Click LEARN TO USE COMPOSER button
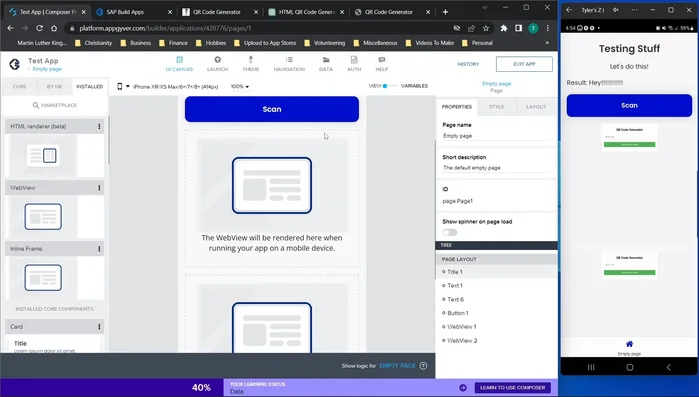Image resolution: width=699 pixels, height=397 pixels. pos(513,388)
